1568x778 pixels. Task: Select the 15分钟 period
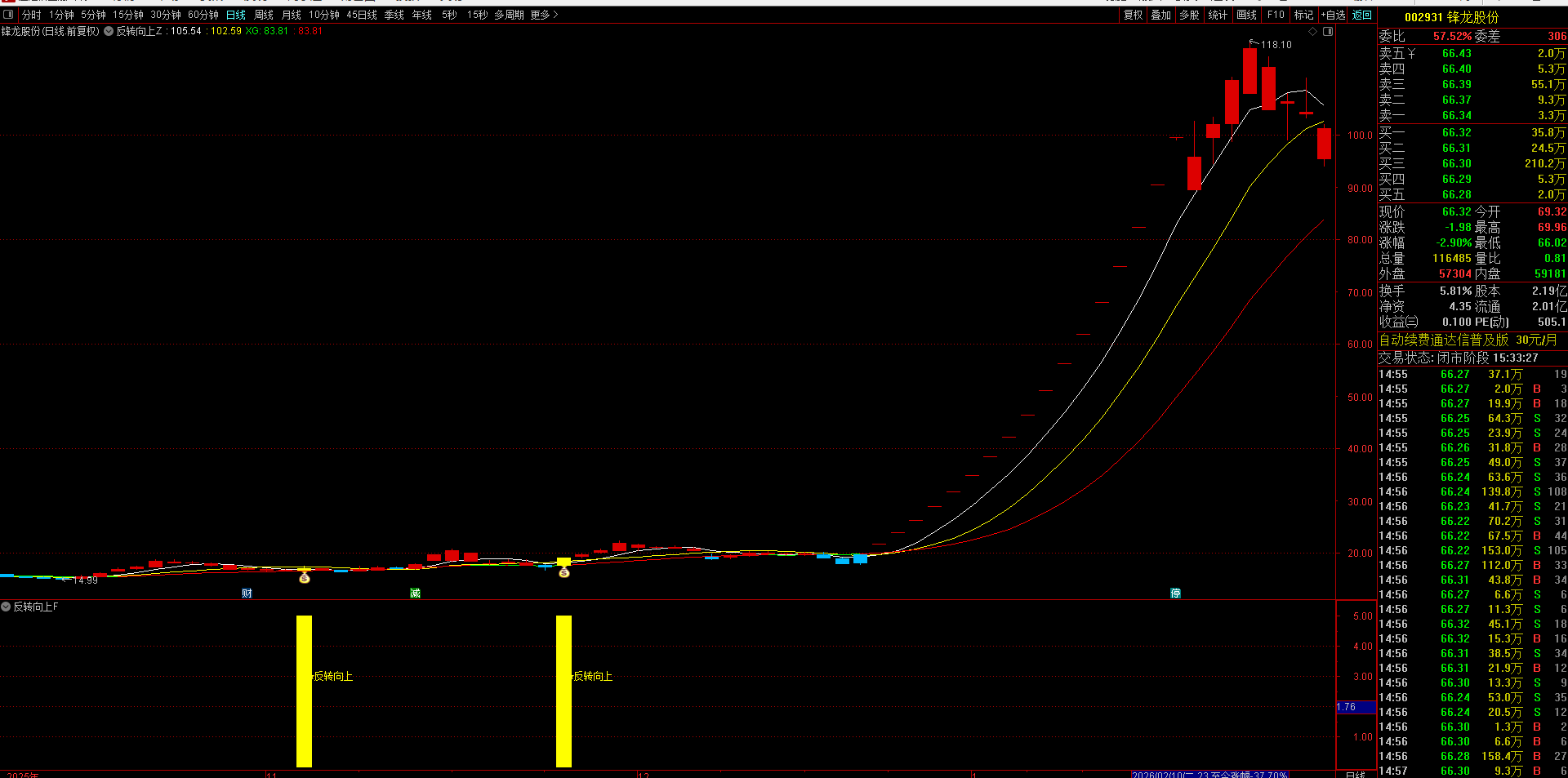tap(128, 15)
